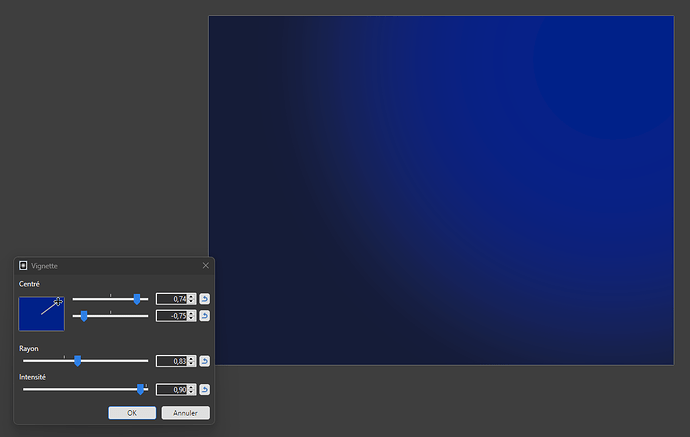Click the Centre position preview thumbnail
The width and height of the screenshot is (690, 437).
[41, 313]
